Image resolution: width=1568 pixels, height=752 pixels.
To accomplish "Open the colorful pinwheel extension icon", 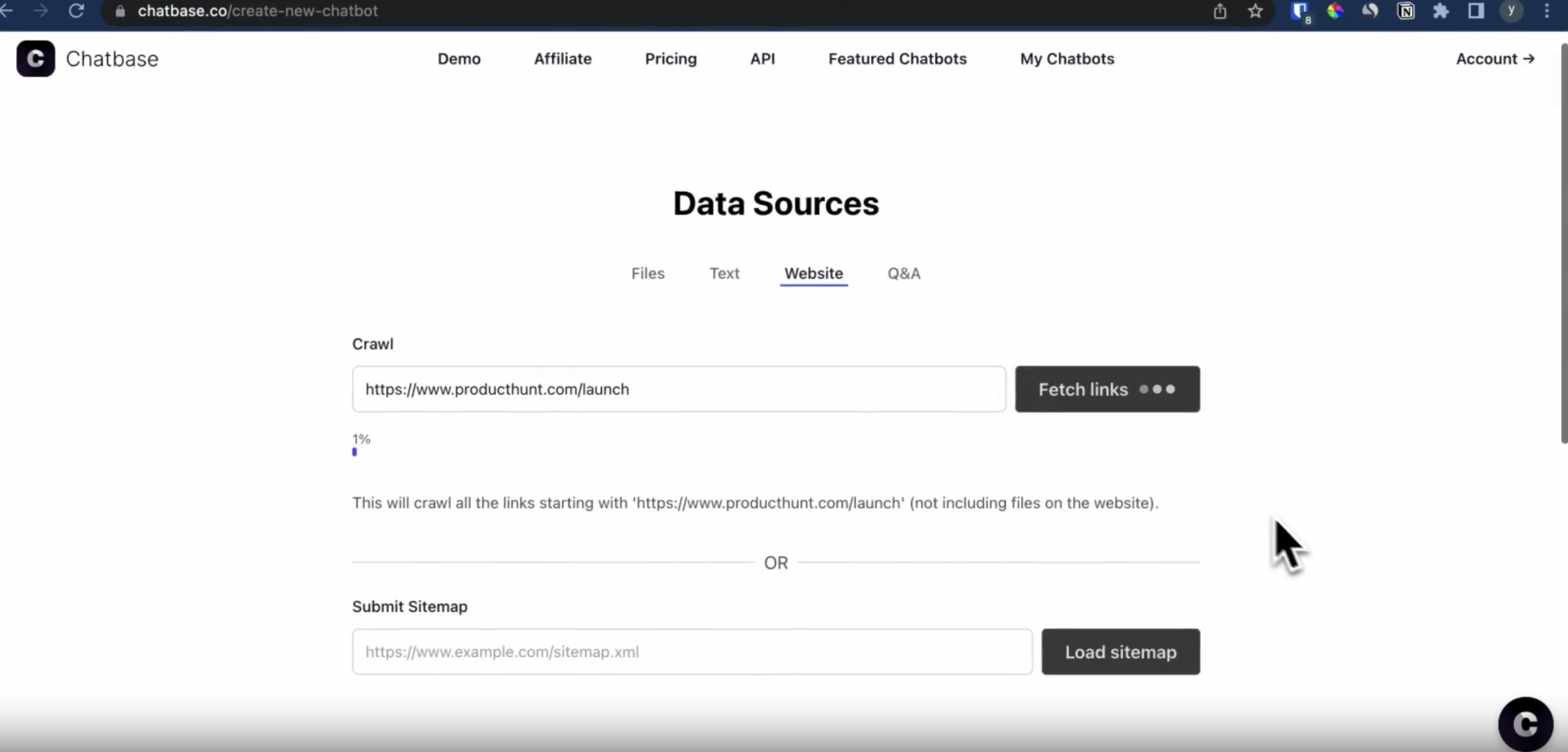I will point(1335,11).
